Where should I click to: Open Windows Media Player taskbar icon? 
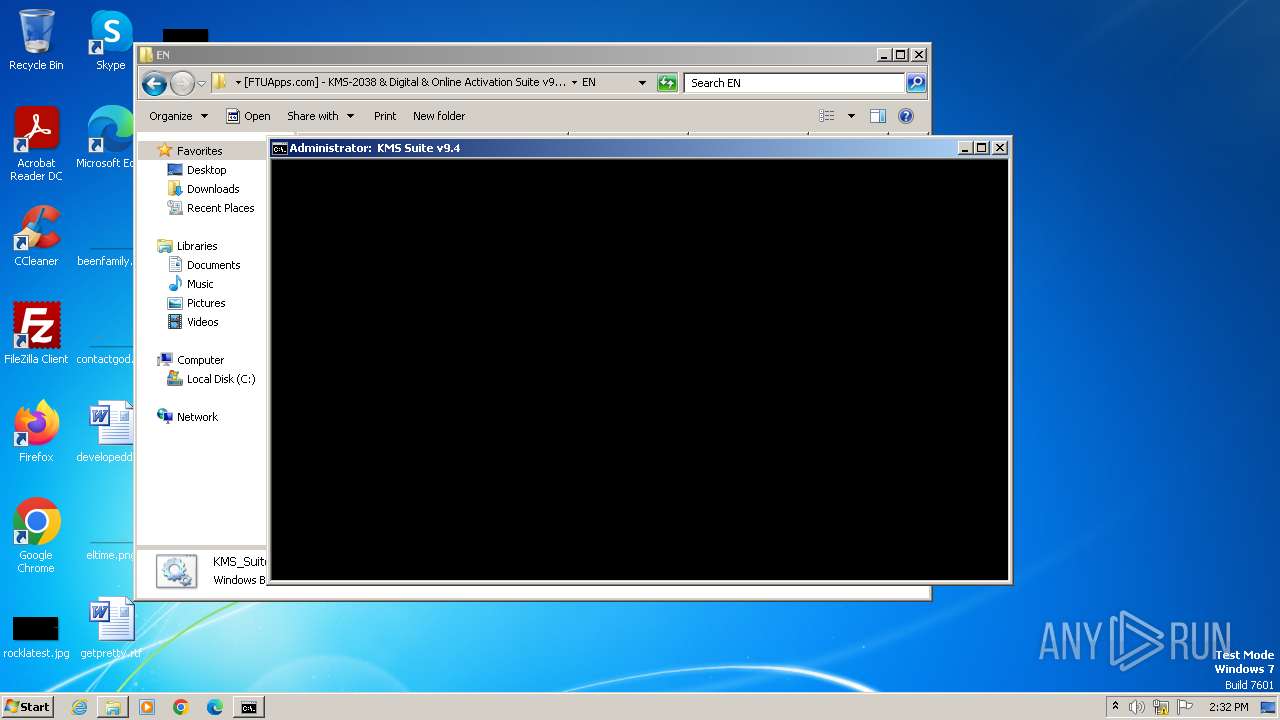pos(147,707)
